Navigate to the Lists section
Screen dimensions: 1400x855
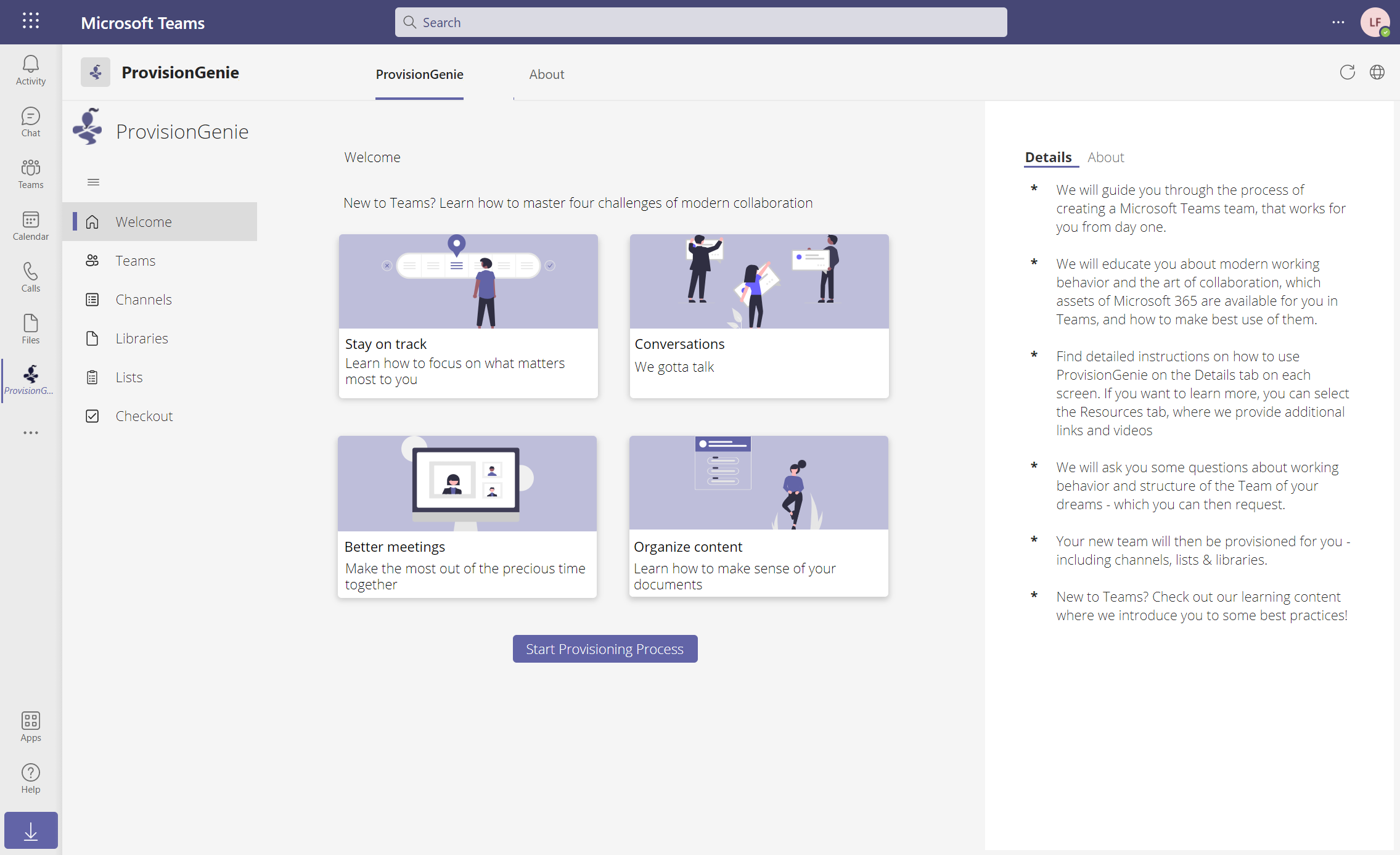[x=128, y=377]
